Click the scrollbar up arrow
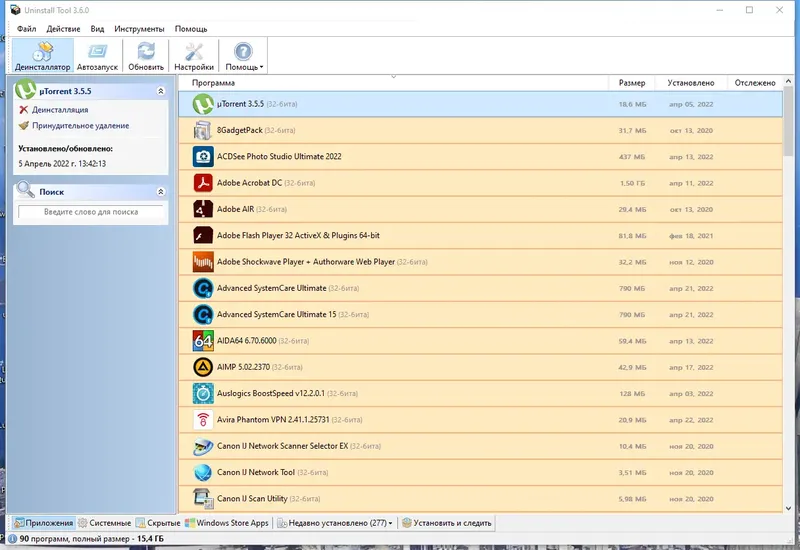The width and height of the screenshot is (800, 550). coord(788,81)
